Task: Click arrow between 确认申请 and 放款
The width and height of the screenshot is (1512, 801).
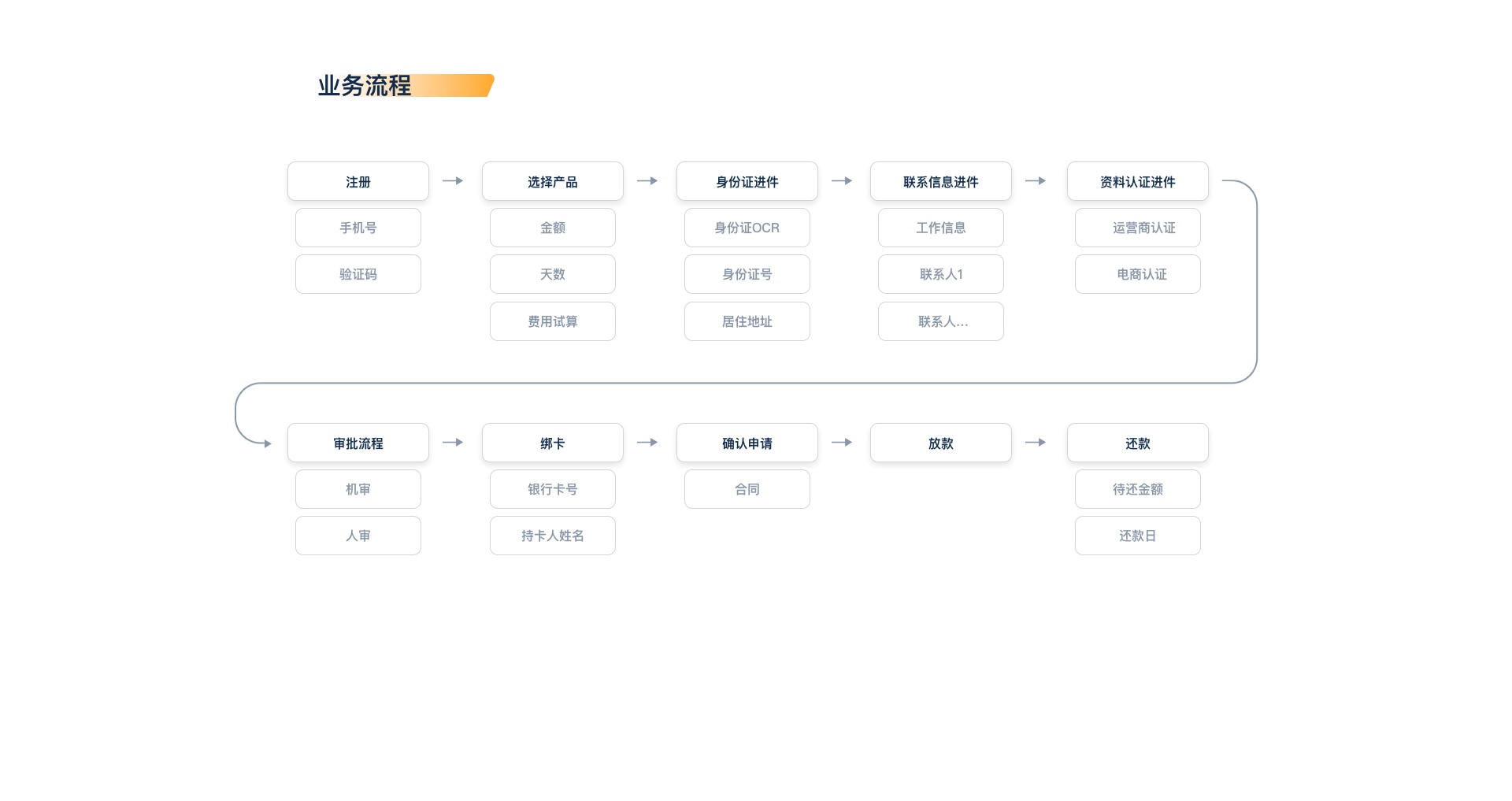Action: (842, 443)
